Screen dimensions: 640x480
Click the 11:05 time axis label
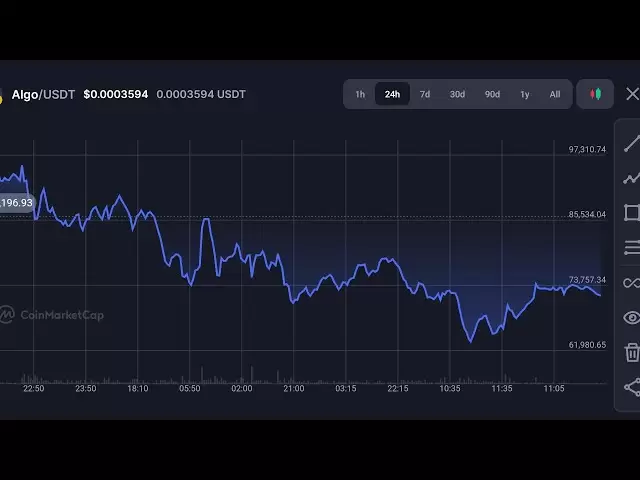[554, 389]
